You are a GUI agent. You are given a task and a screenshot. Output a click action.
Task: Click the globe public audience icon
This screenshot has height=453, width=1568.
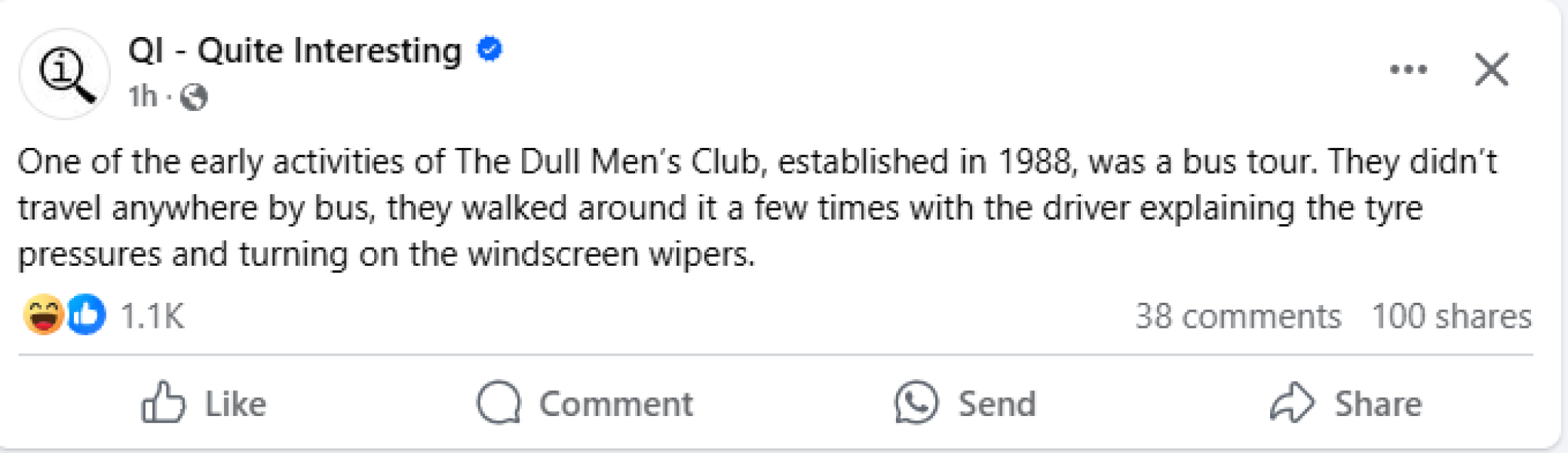pos(195,97)
